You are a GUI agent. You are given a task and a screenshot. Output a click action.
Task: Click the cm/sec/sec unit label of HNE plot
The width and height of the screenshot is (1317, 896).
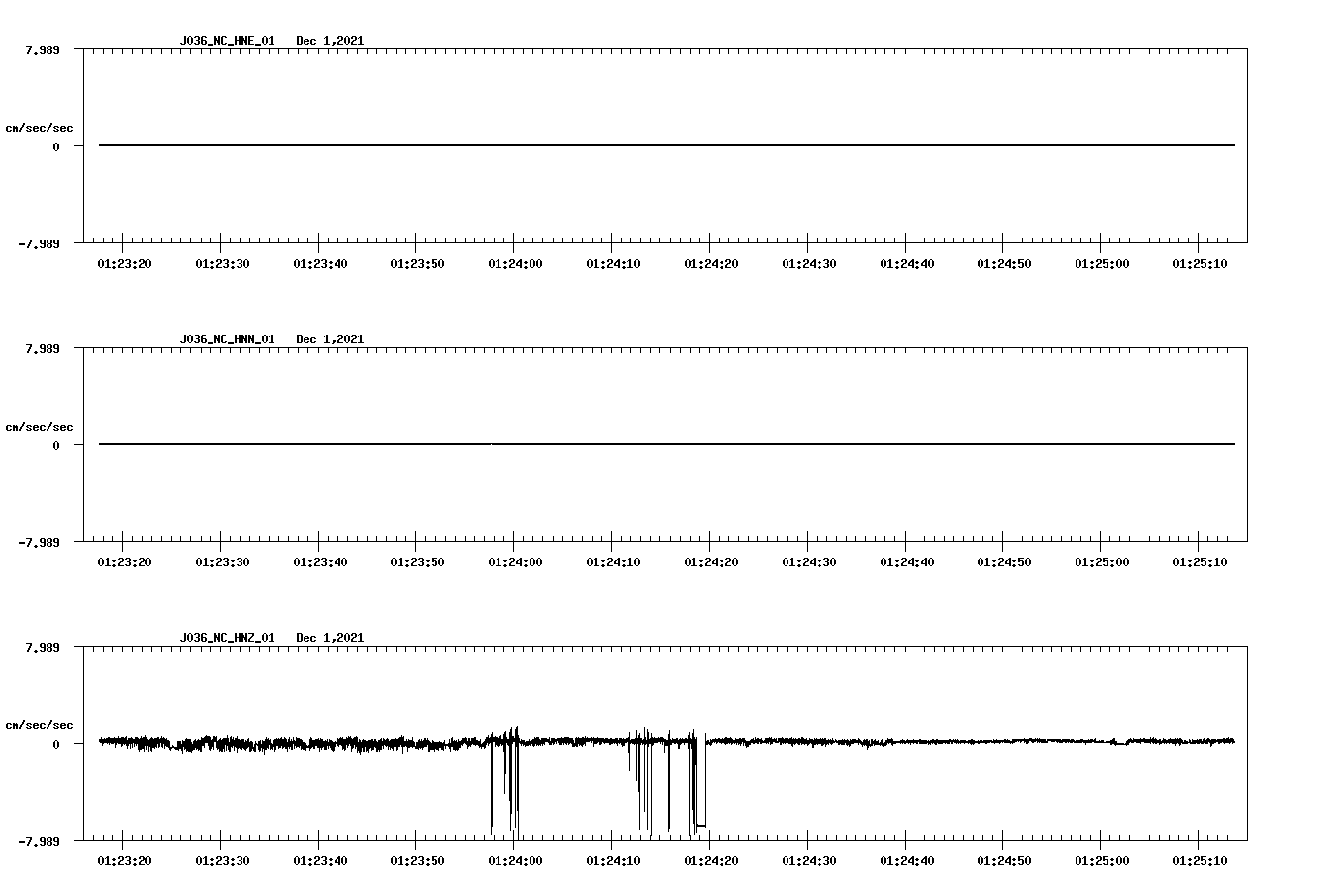pos(39,128)
